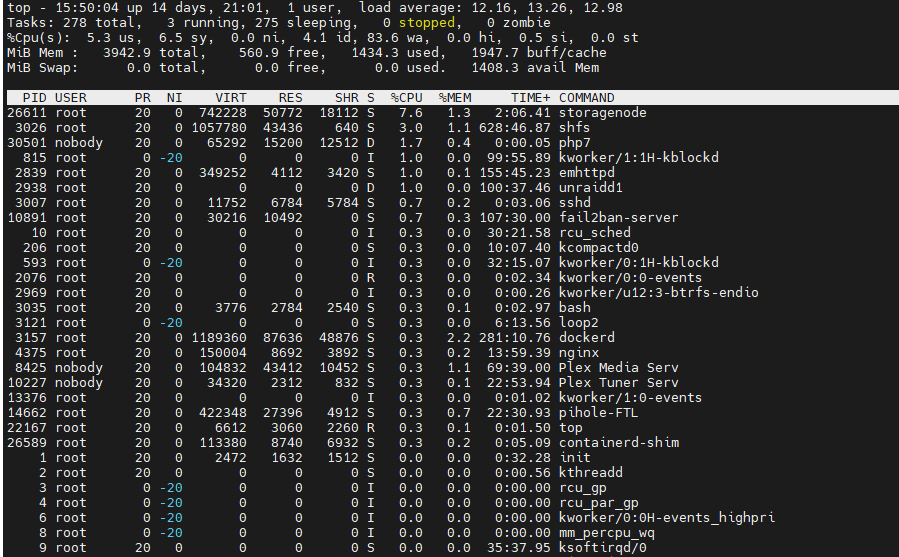Viewport: 899px width, 557px height.
Task: Select the -20 nice value of loop2
Action: click(171, 322)
